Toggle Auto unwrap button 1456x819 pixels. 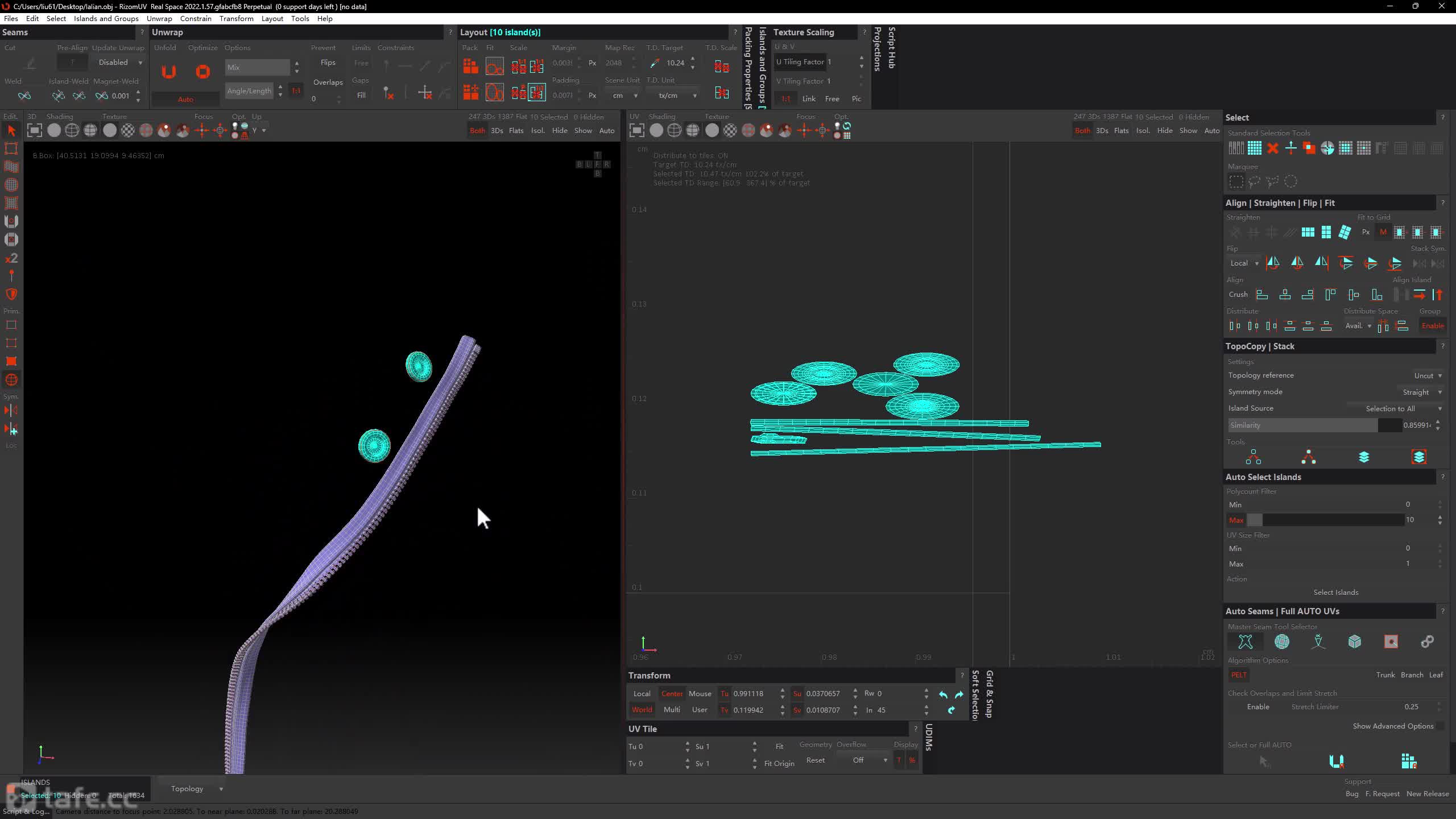[x=185, y=99]
